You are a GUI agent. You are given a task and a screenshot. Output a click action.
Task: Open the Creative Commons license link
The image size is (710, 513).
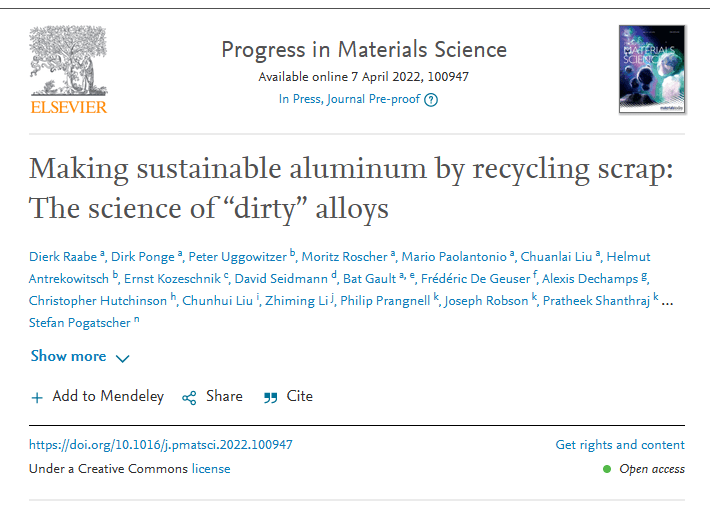[211, 468]
